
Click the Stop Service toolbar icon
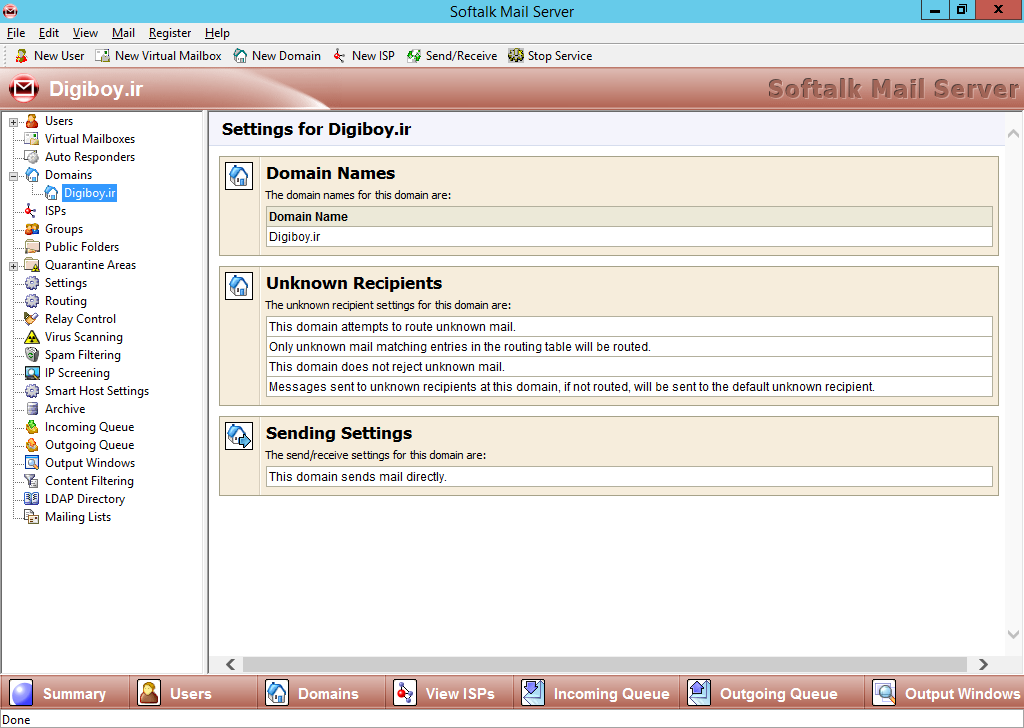(x=516, y=56)
